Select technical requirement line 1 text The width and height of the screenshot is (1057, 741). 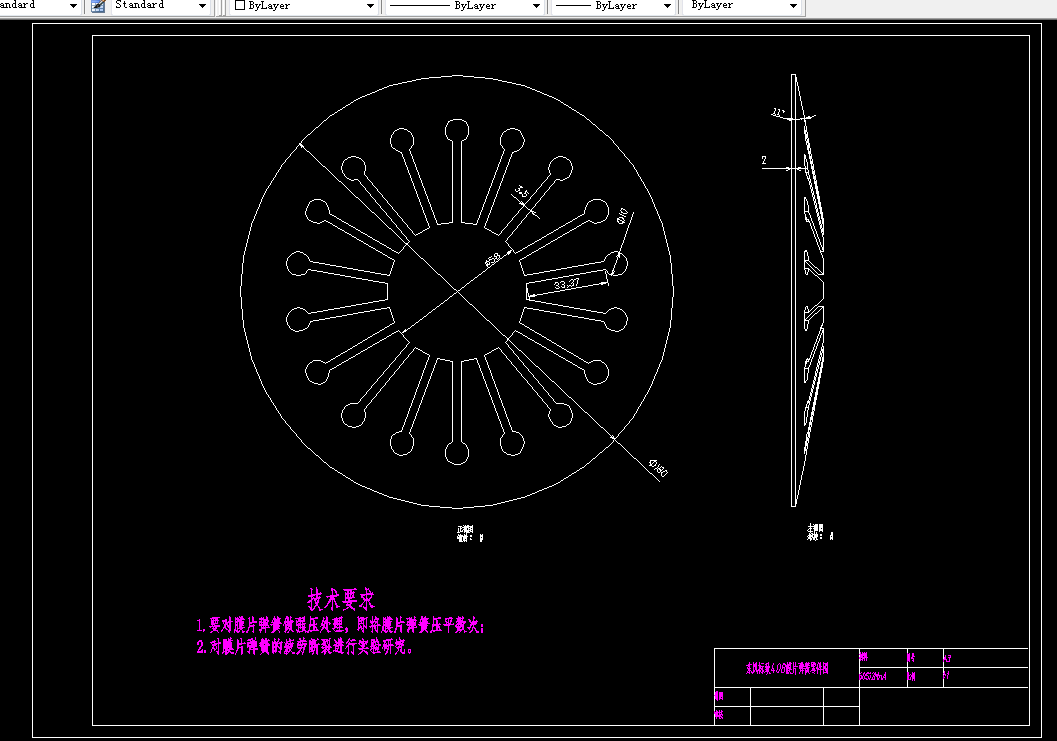pyautogui.click(x=340, y=625)
